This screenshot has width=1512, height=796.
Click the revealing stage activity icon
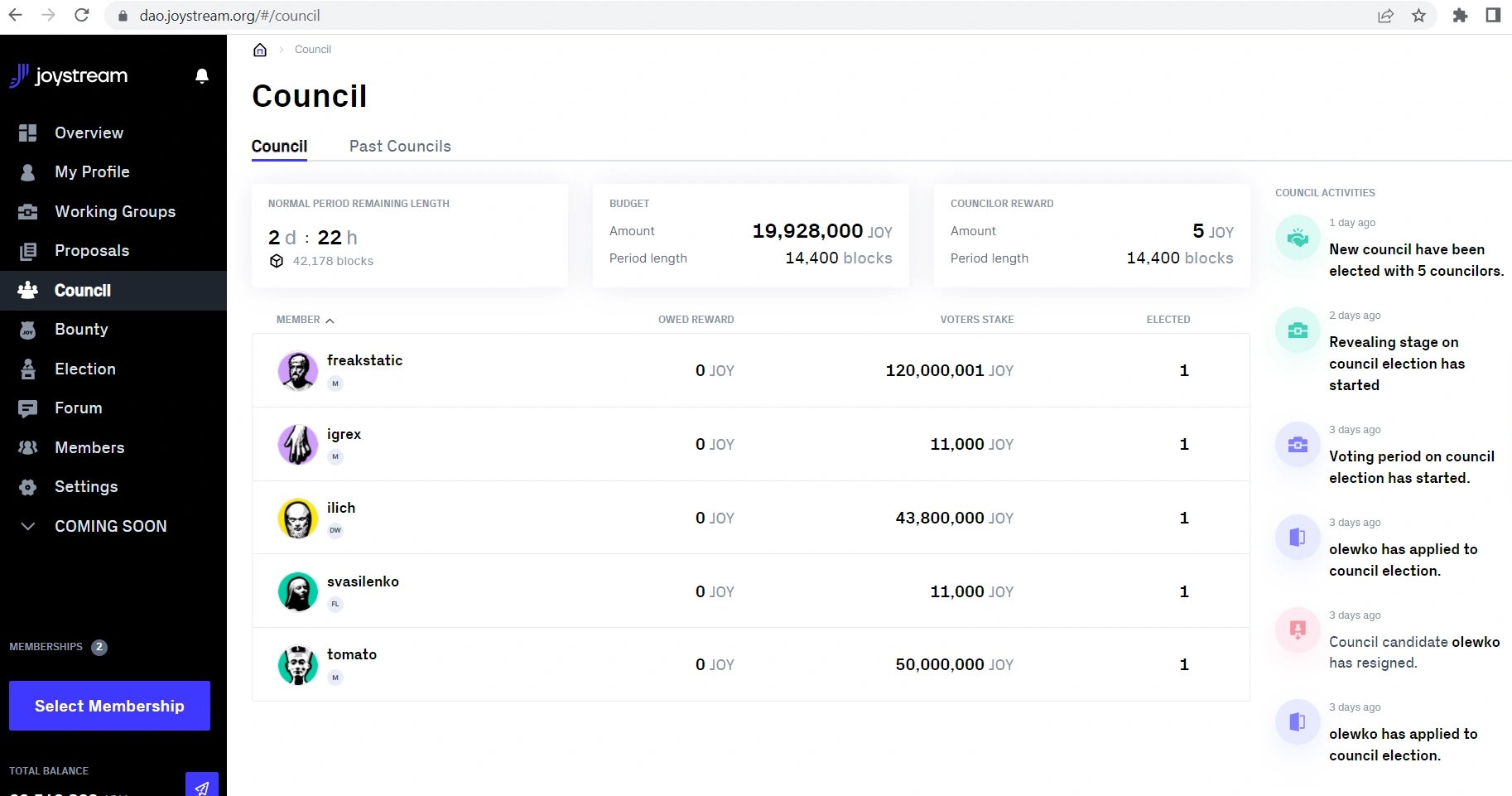click(x=1298, y=330)
